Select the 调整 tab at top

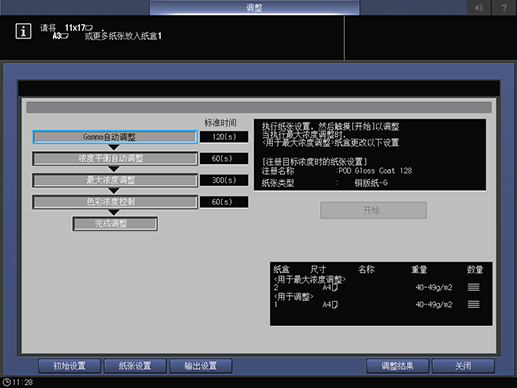pyautogui.click(x=254, y=7)
